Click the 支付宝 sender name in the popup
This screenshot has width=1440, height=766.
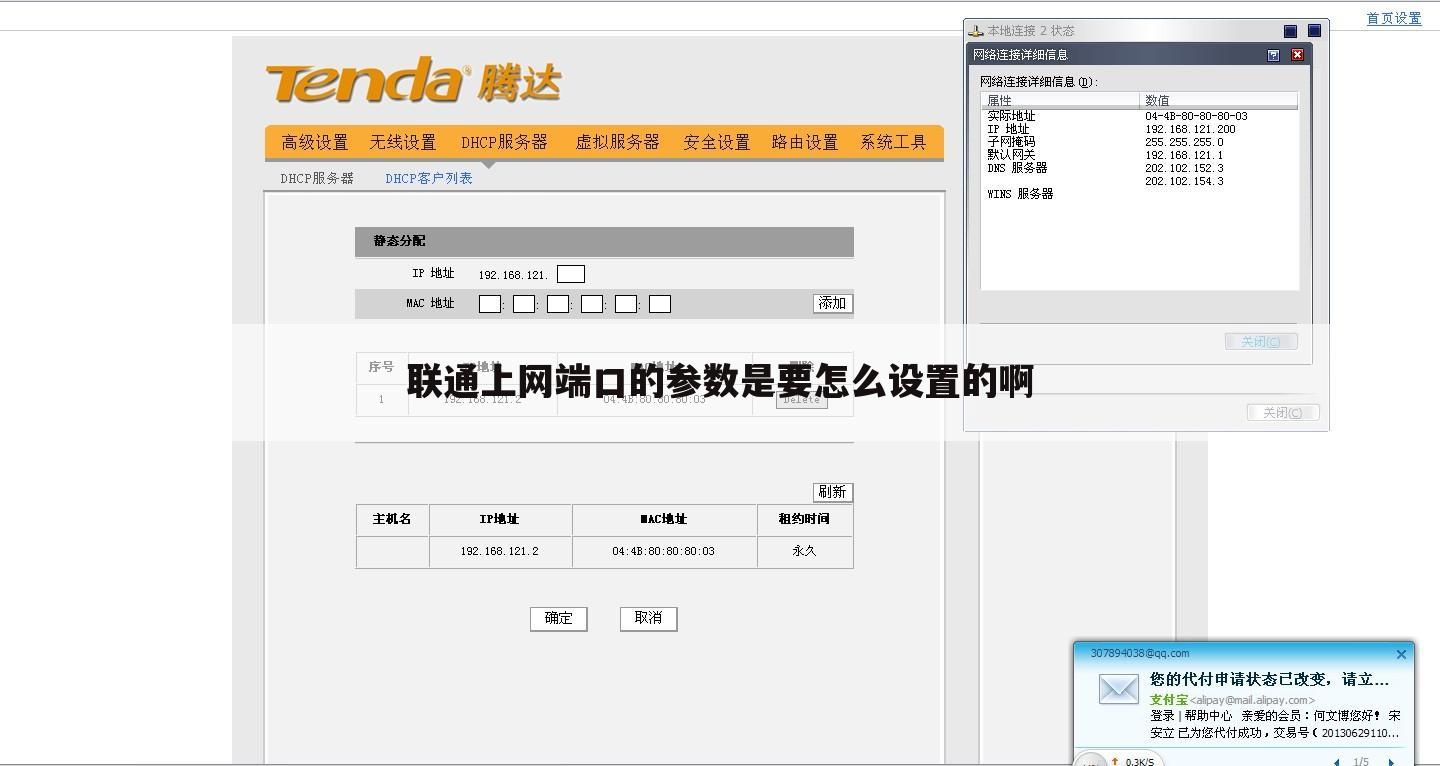tap(1168, 700)
